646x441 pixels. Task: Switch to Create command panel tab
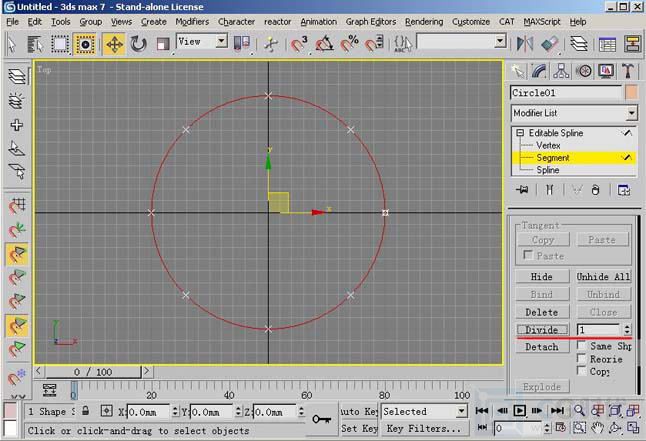pos(517,71)
